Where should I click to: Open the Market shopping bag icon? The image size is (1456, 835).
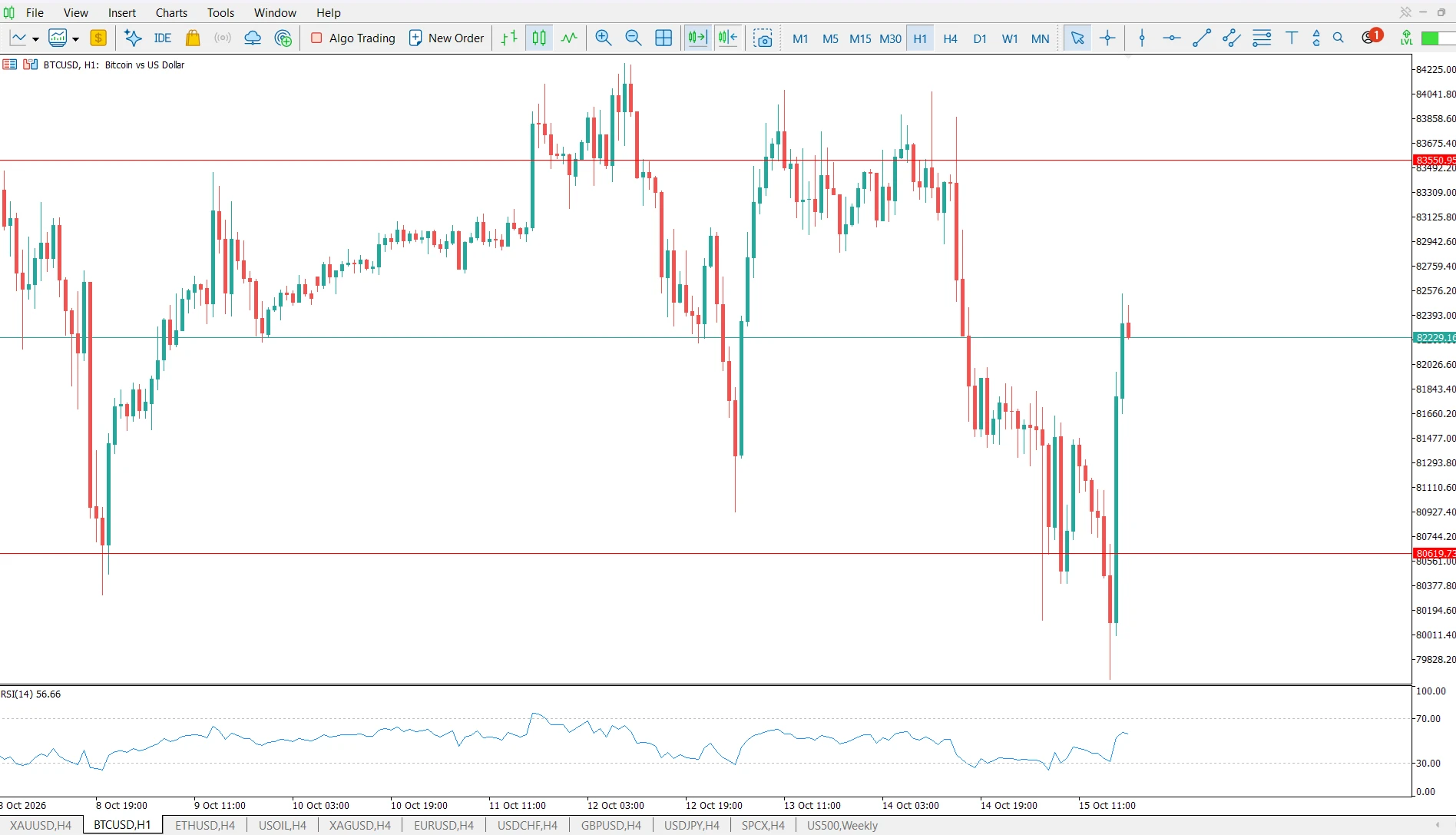click(x=193, y=38)
